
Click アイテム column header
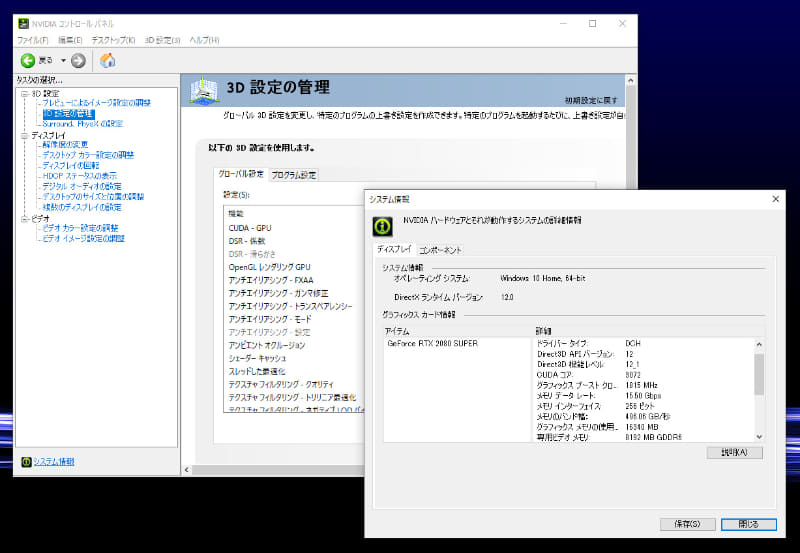[x=457, y=331]
